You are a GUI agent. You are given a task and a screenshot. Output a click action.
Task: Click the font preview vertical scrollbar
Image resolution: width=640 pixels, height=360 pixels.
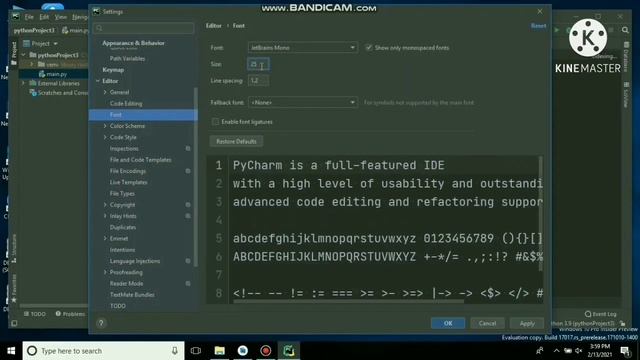(541, 213)
